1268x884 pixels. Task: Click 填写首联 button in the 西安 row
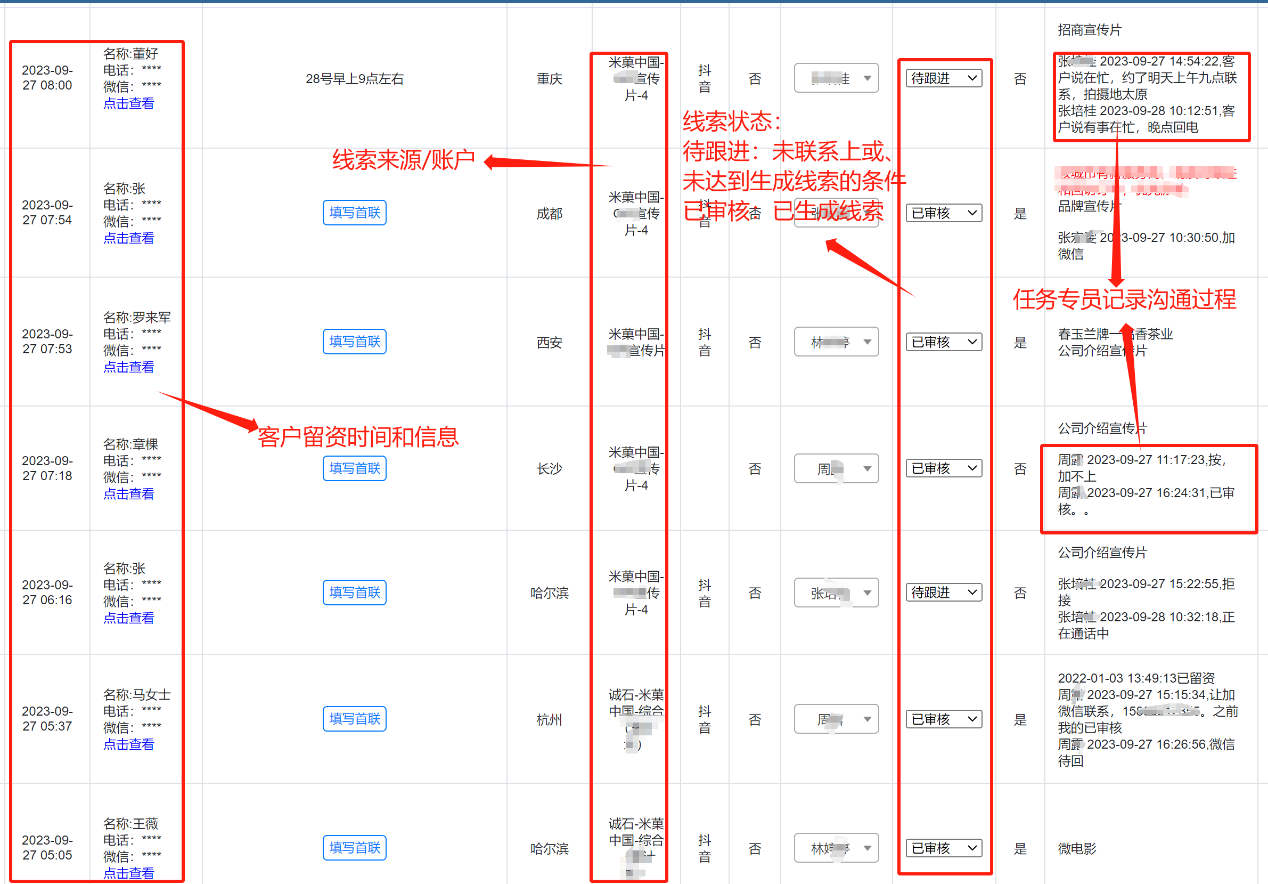355,342
